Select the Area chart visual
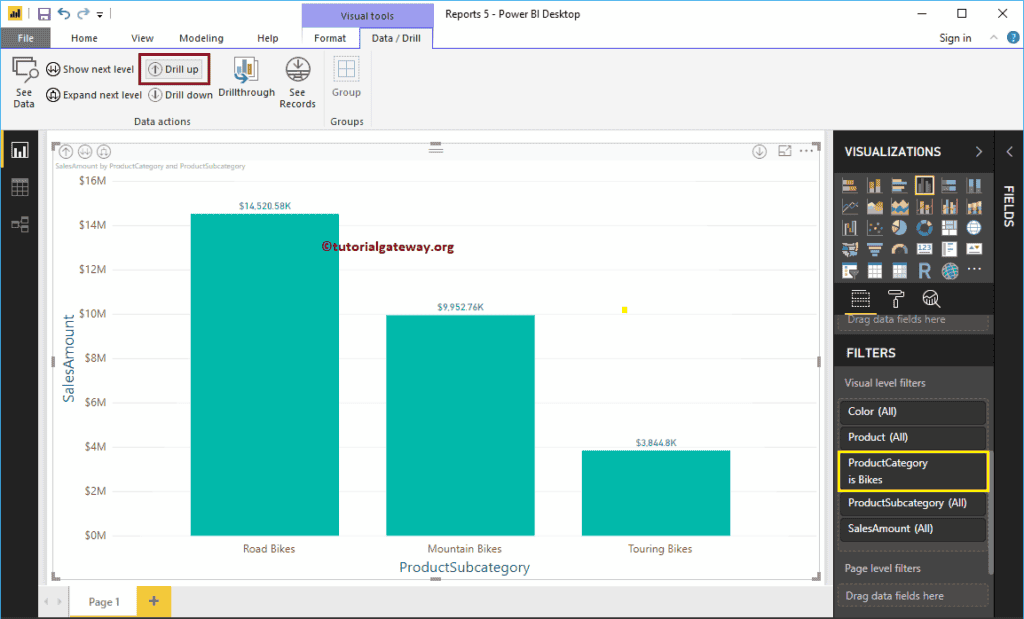This screenshot has height=619, width=1024. 874,207
